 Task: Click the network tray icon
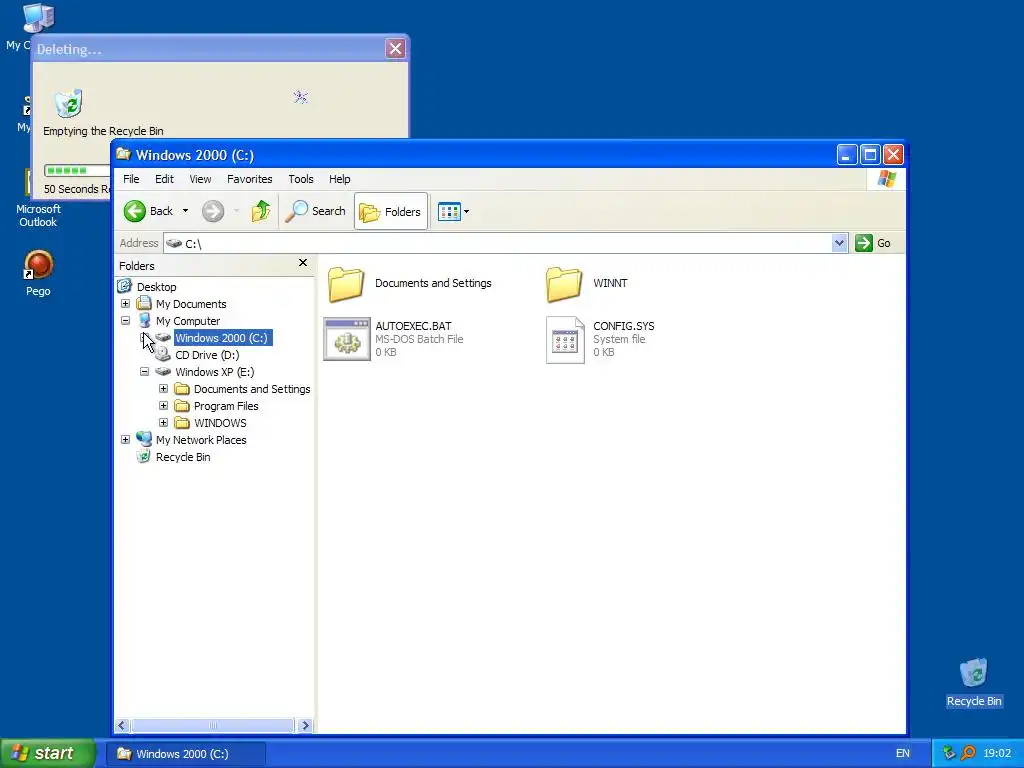tap(948, 753)
